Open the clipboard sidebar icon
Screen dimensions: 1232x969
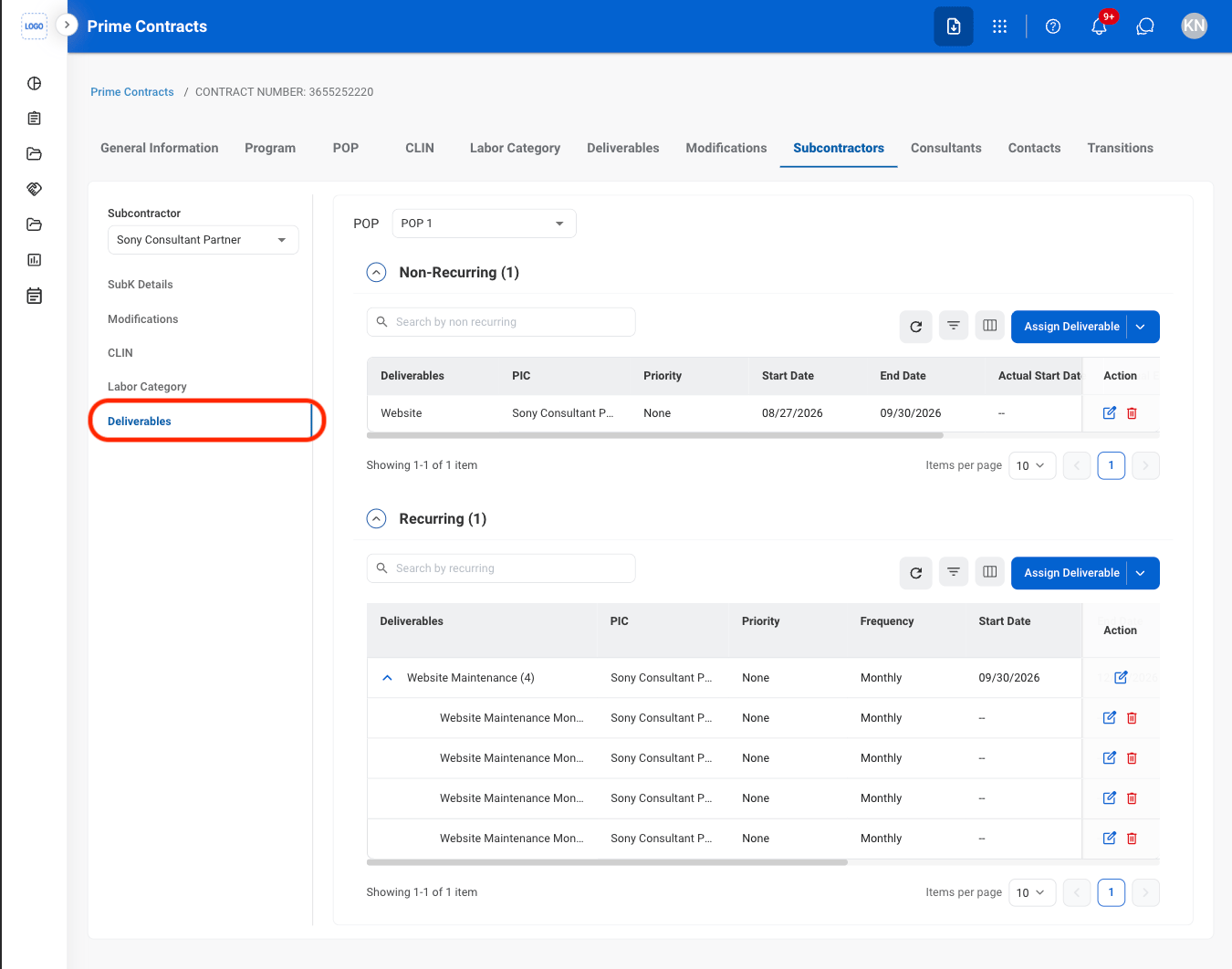click(x=35, y=119)
